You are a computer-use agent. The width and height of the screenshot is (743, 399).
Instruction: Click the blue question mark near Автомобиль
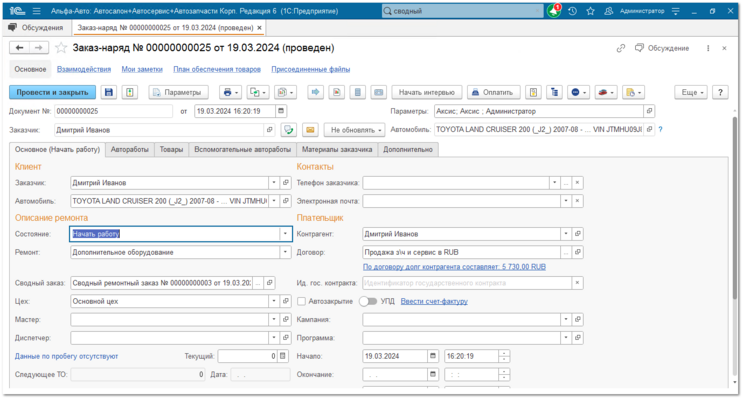click(660, 129)
